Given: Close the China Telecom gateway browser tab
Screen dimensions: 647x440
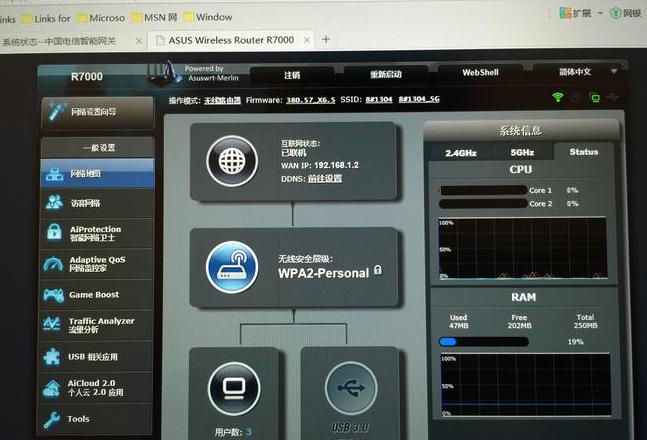Looking at the screenshot, I should click(x=139, y=41).
